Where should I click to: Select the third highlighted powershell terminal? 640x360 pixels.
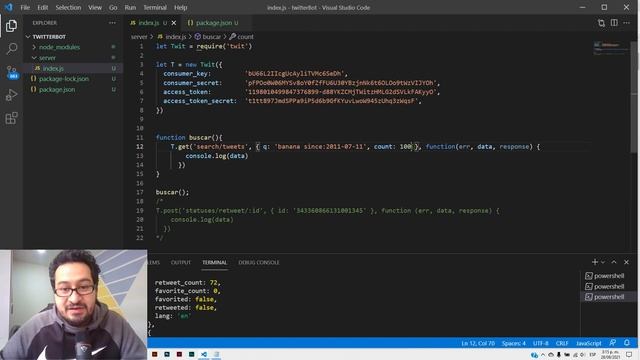[x=604, y=297]
